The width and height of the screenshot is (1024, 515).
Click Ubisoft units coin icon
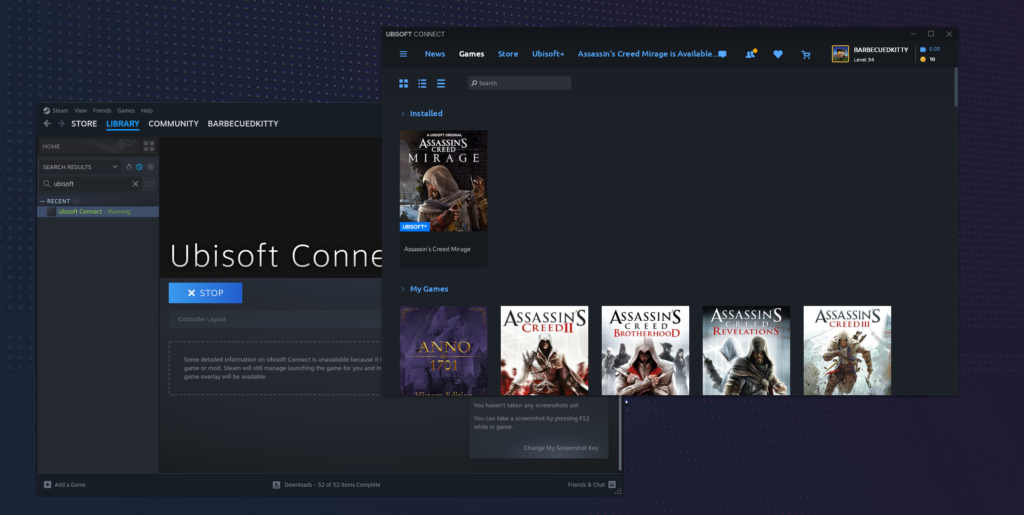[923, 59]
